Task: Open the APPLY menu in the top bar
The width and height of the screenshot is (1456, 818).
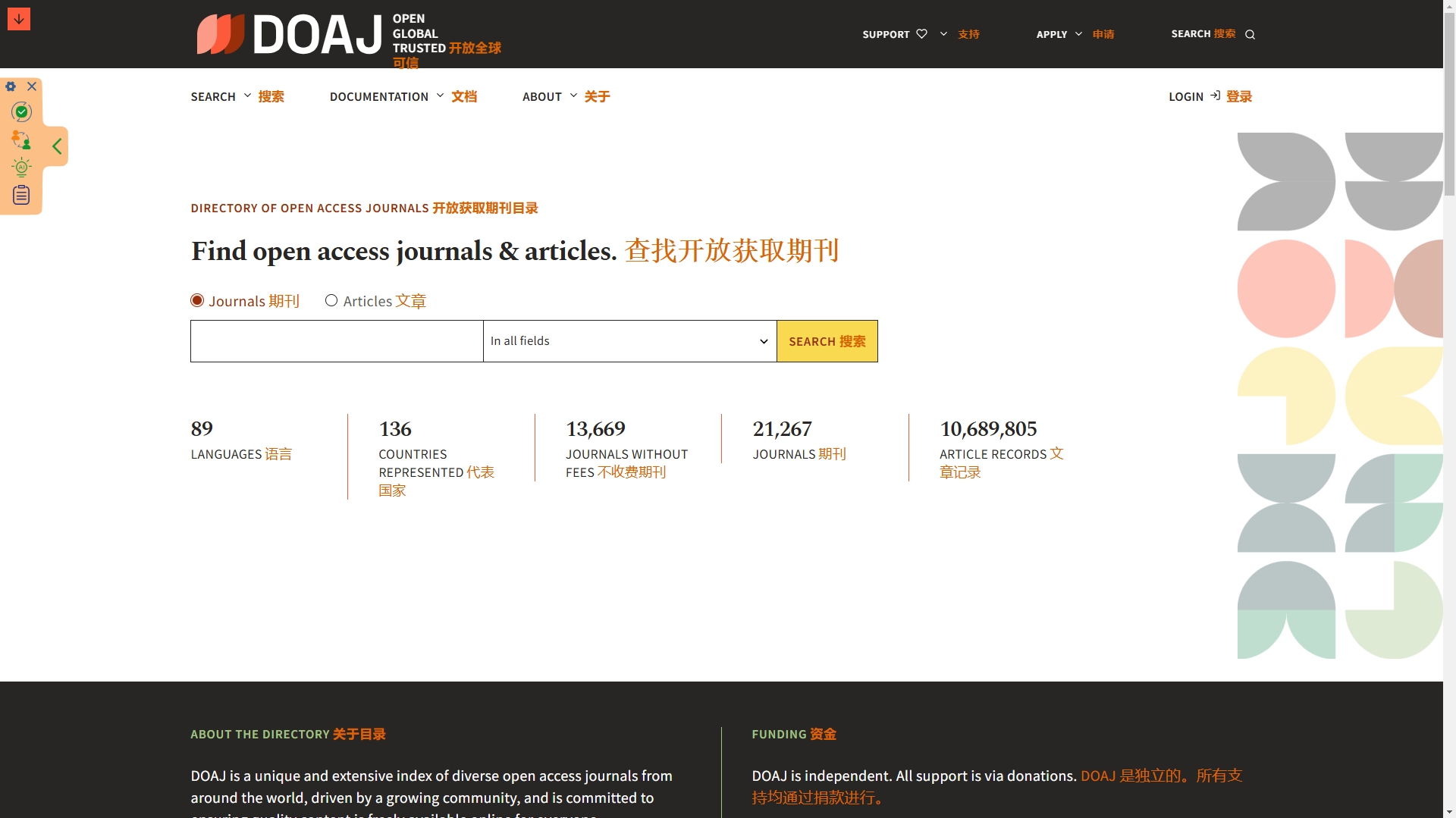Action: coord(1075,34)
